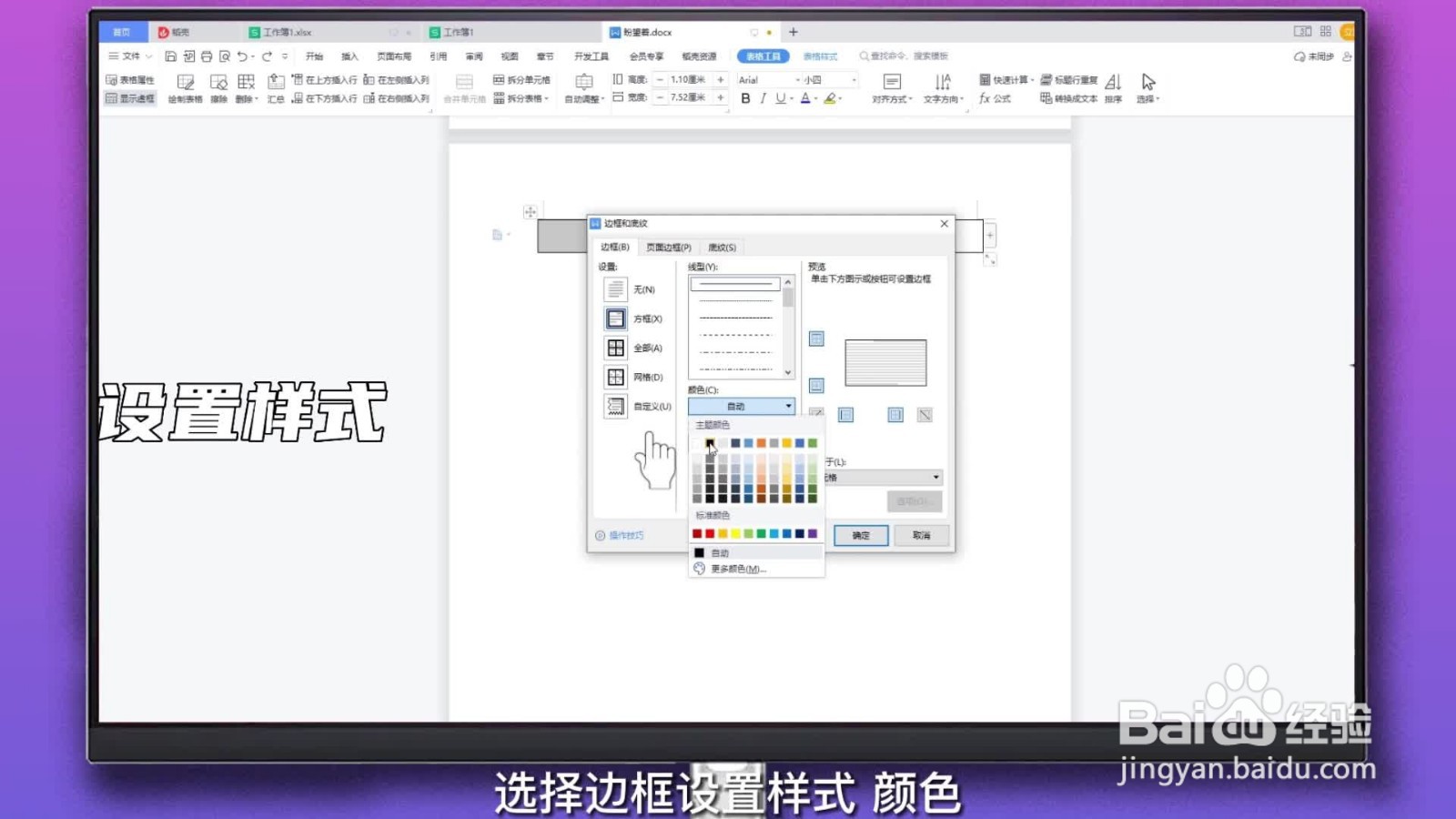Screen dimensions: 1456x819
Task: Toggle underline formatting
Action: pos(780,100)
